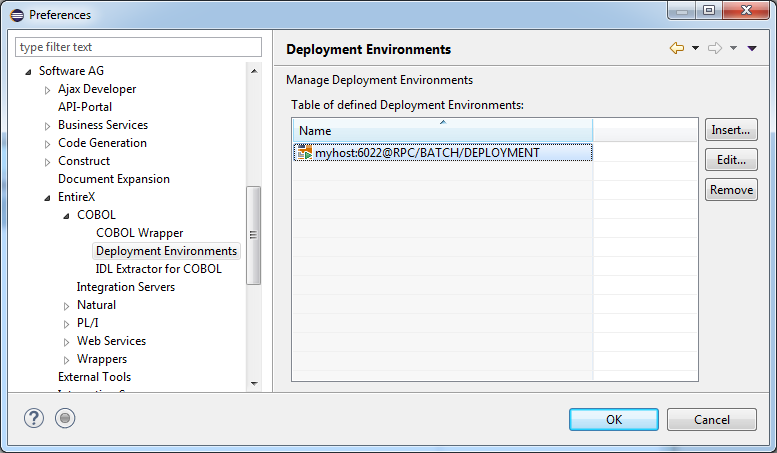This screenshot has height=453, width=777.
Task: Select Code Generation tree item label
Action: tap(102, 143)
